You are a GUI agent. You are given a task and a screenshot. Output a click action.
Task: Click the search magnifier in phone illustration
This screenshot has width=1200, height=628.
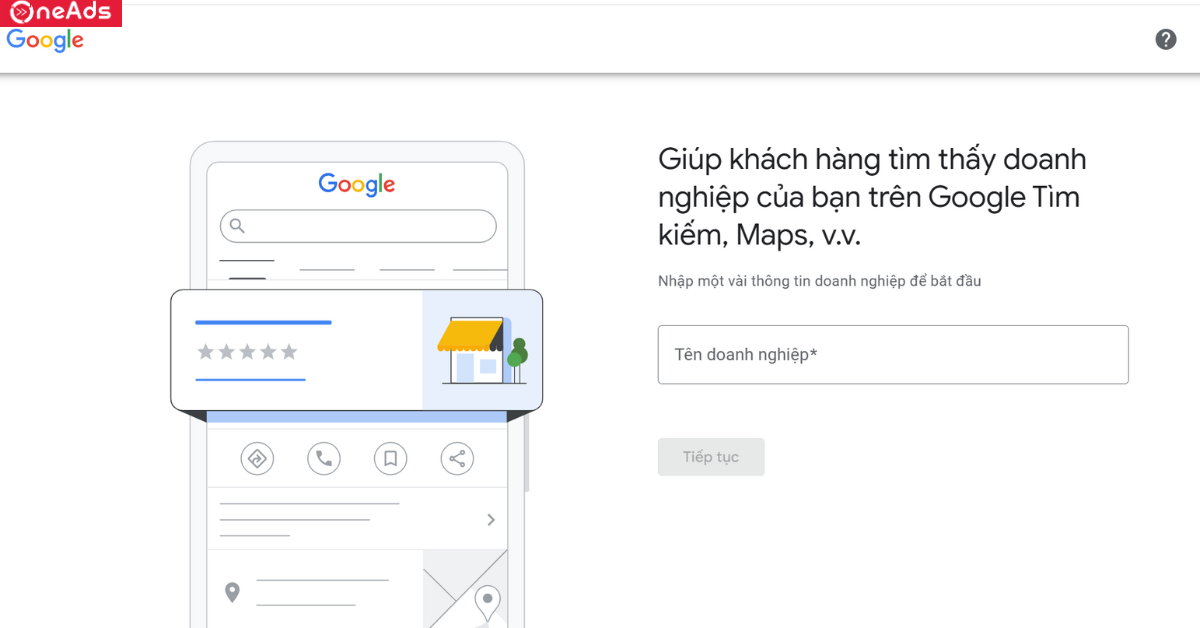(x=237, y=226)
